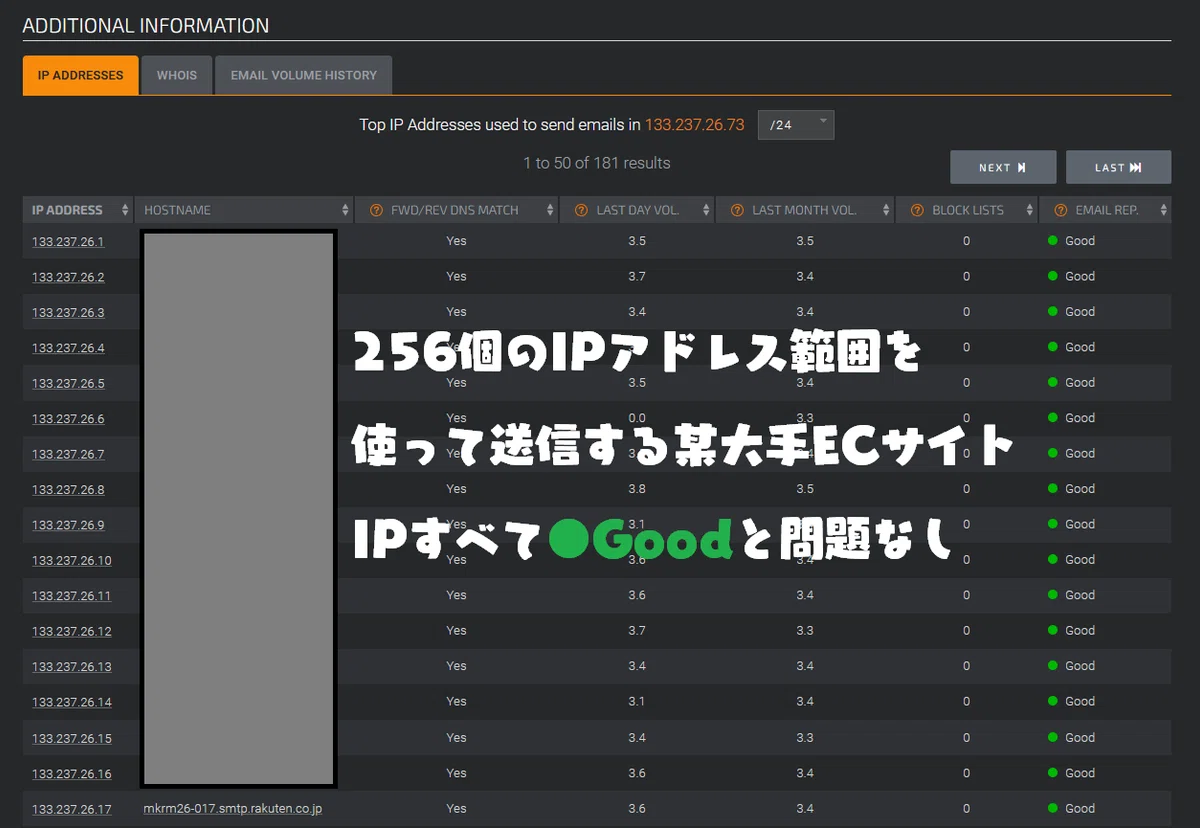
Task: Open IP address 133.237.26.12
Action: coord(72,632)
